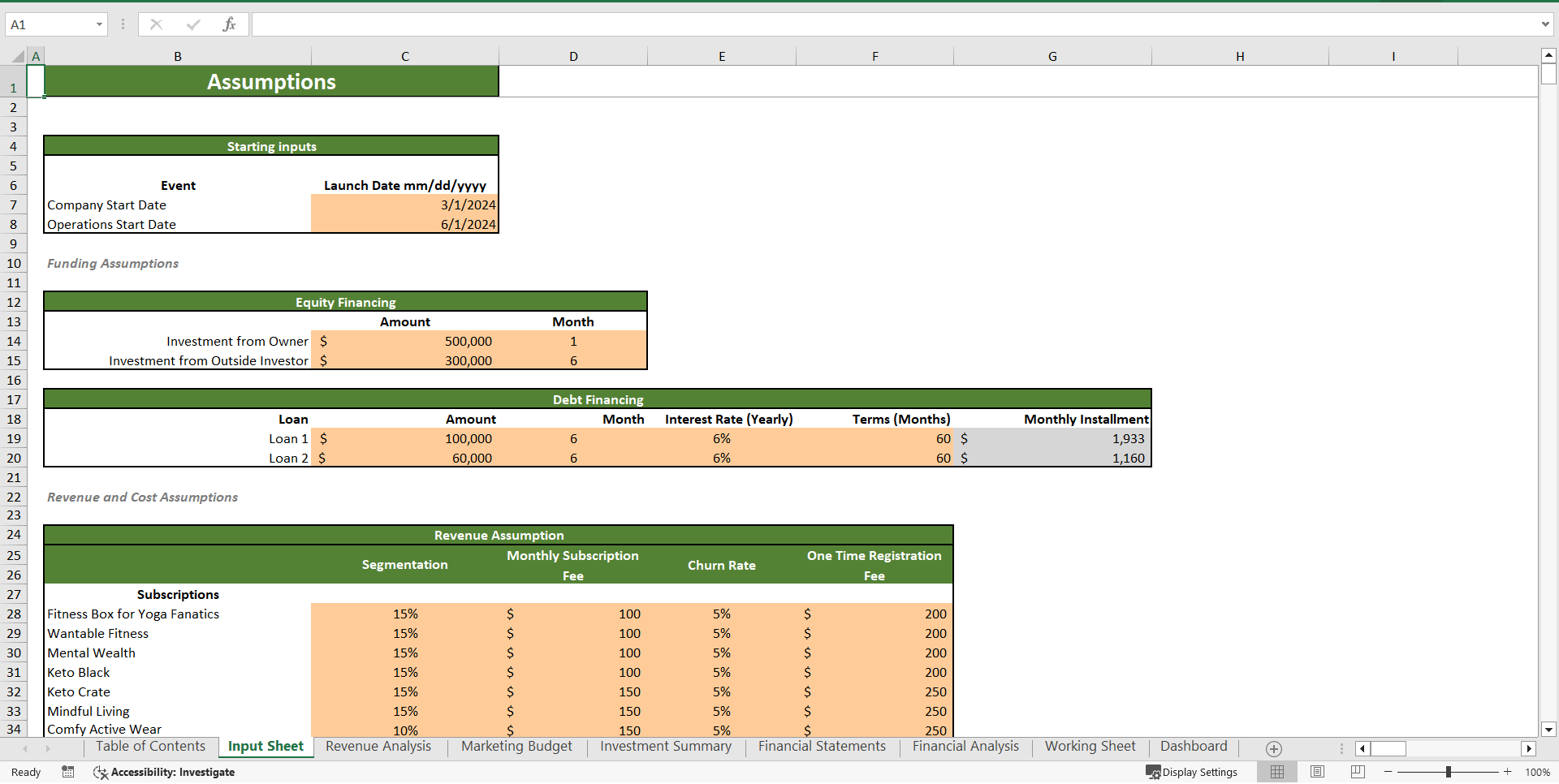Click horizontal scrollbar right arrow
Screen dimensions: 1559x784
tap(1529, 748)
